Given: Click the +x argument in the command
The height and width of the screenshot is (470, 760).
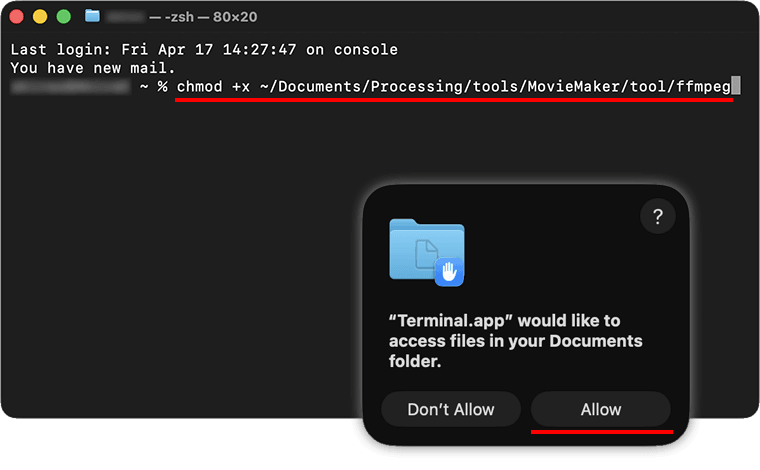Looking at the screenshot, I should (x=241, y=87).
